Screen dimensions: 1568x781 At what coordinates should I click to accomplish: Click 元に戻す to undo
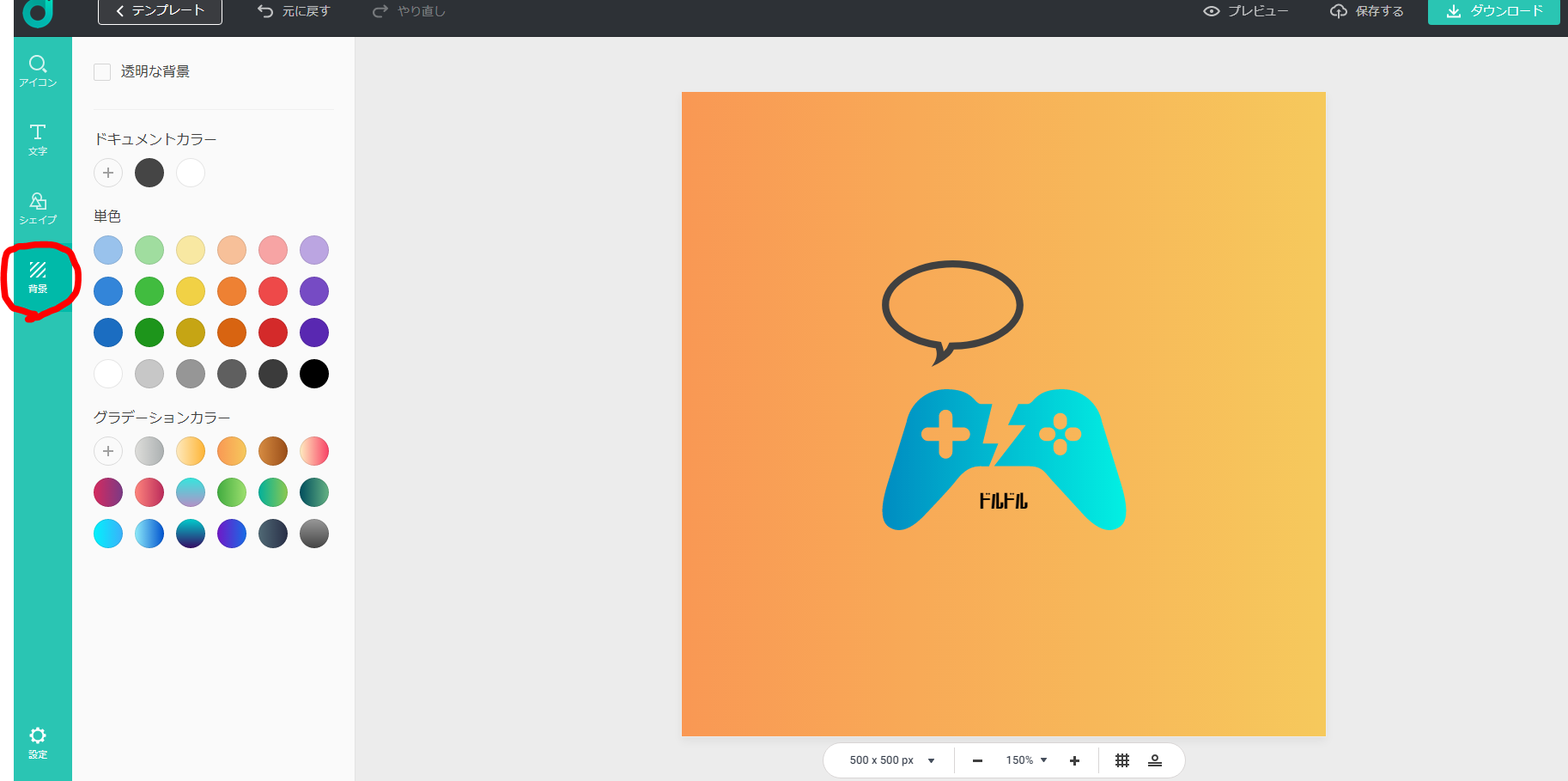(x=294, y=11)
